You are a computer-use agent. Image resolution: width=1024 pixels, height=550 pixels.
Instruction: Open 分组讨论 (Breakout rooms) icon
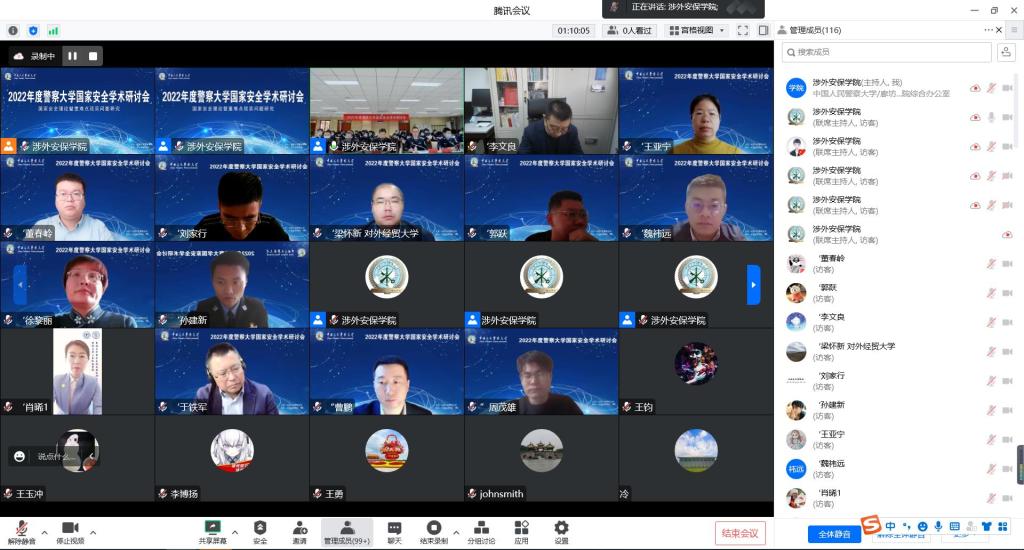click(x=481, y=531)
